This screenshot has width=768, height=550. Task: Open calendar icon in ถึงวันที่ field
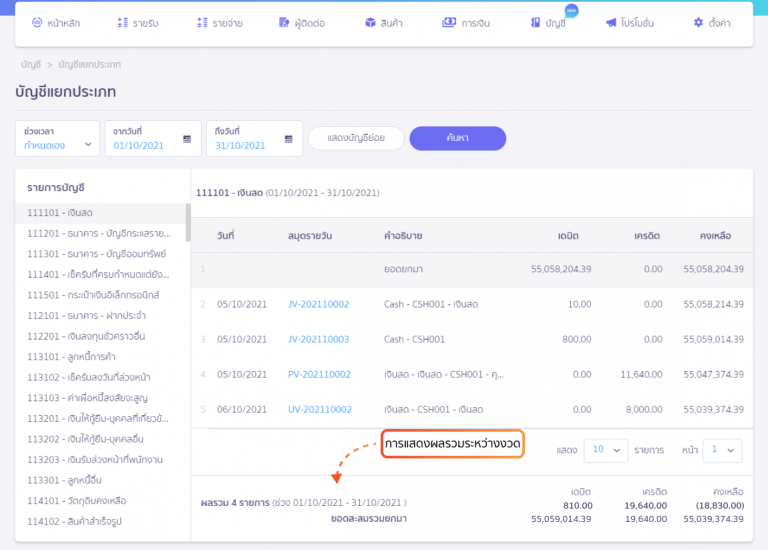point(289,139)
